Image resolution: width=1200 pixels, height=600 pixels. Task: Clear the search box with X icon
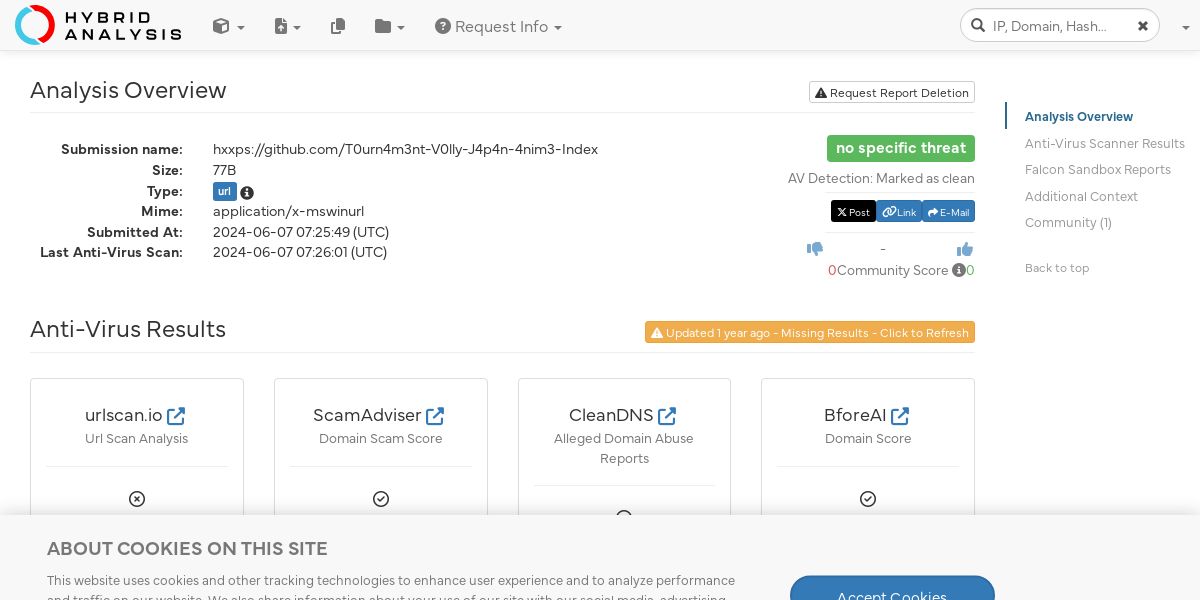[x=1143, y=26]
